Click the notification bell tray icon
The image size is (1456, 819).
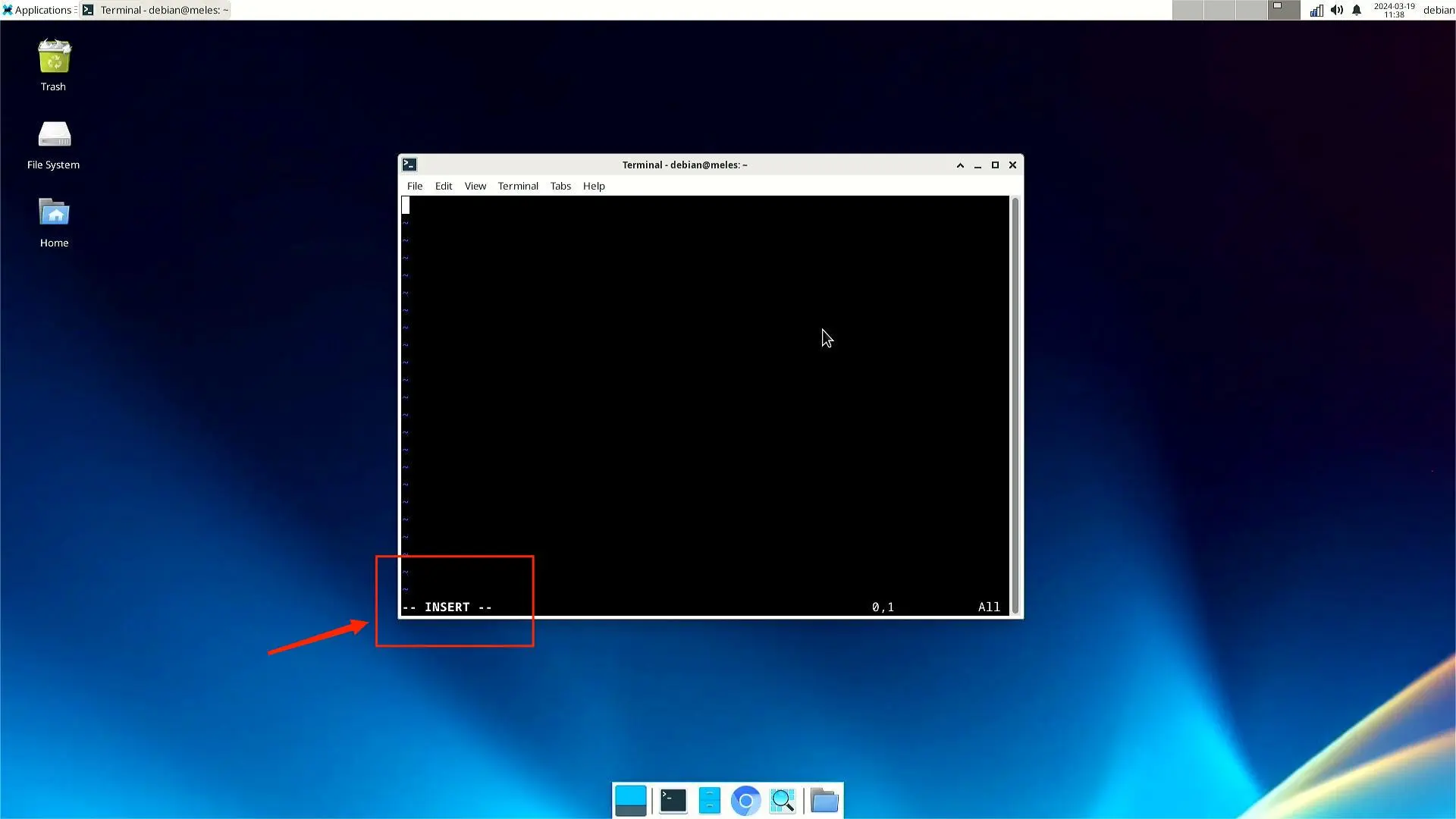tap(1357, 10)
